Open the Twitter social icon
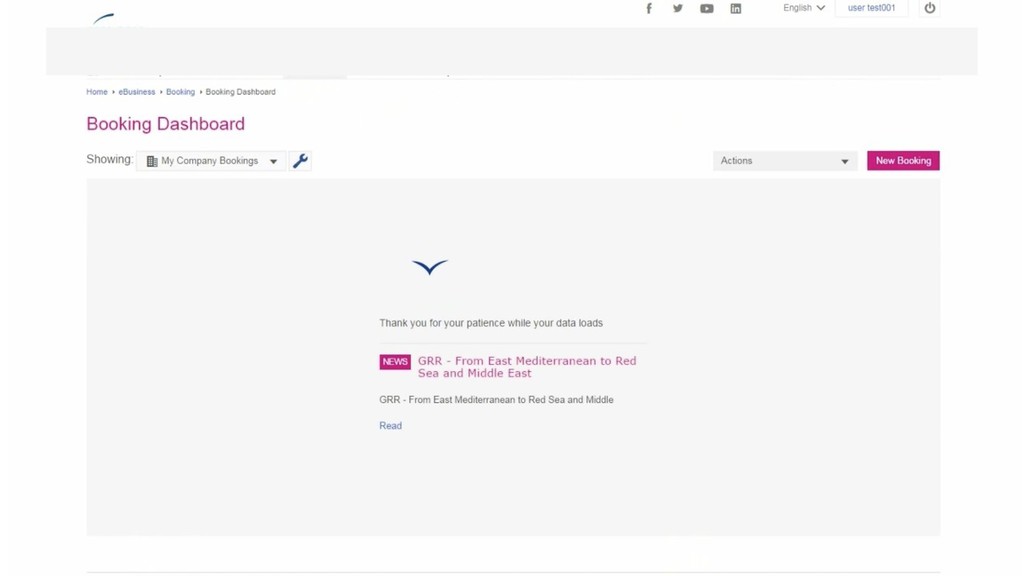 click(678, 8)
